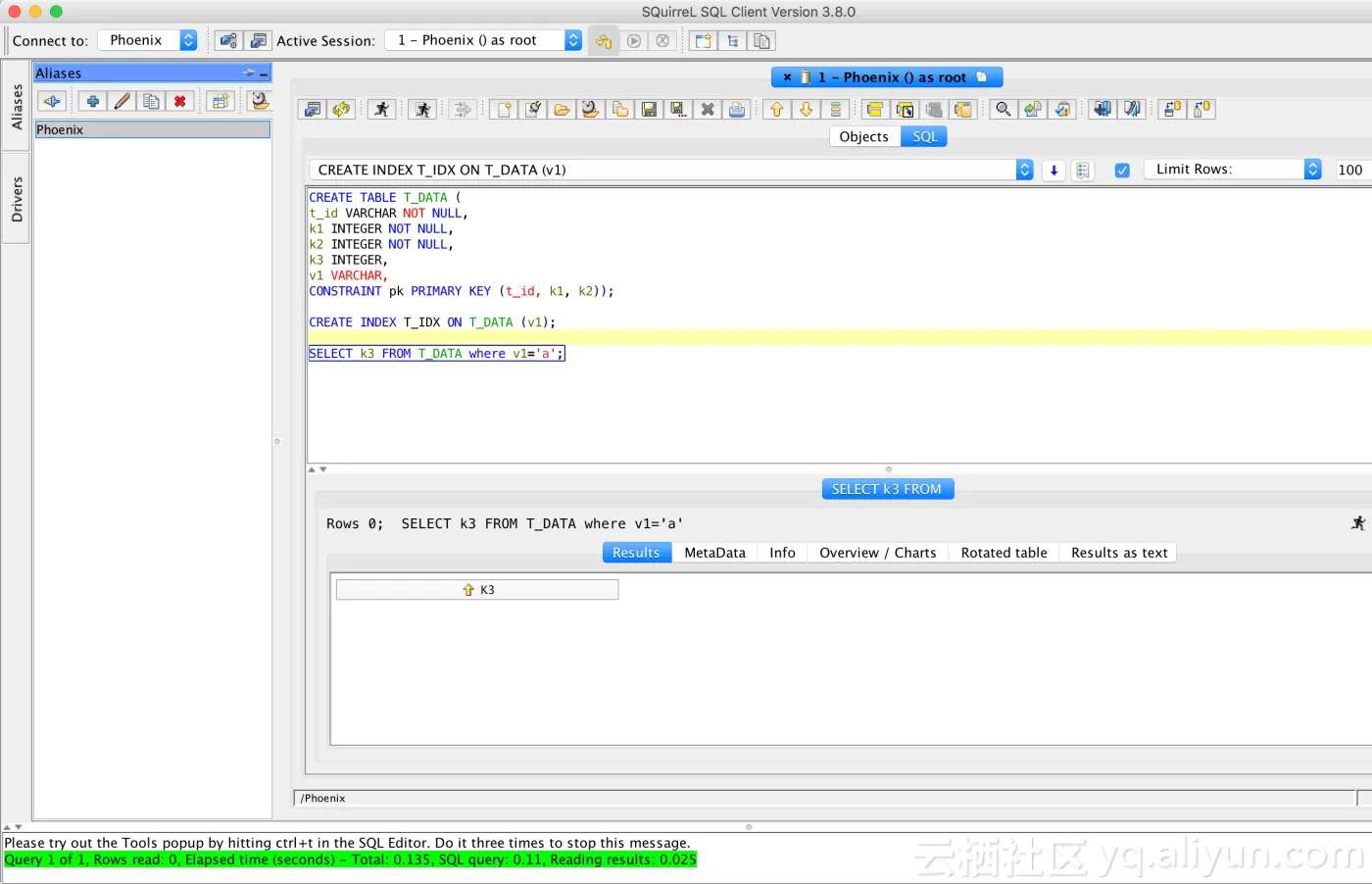The height and width of the screenshot is (884, 1372).
Task: Delete the alias with the red X icon
Action: coord(179,101)
